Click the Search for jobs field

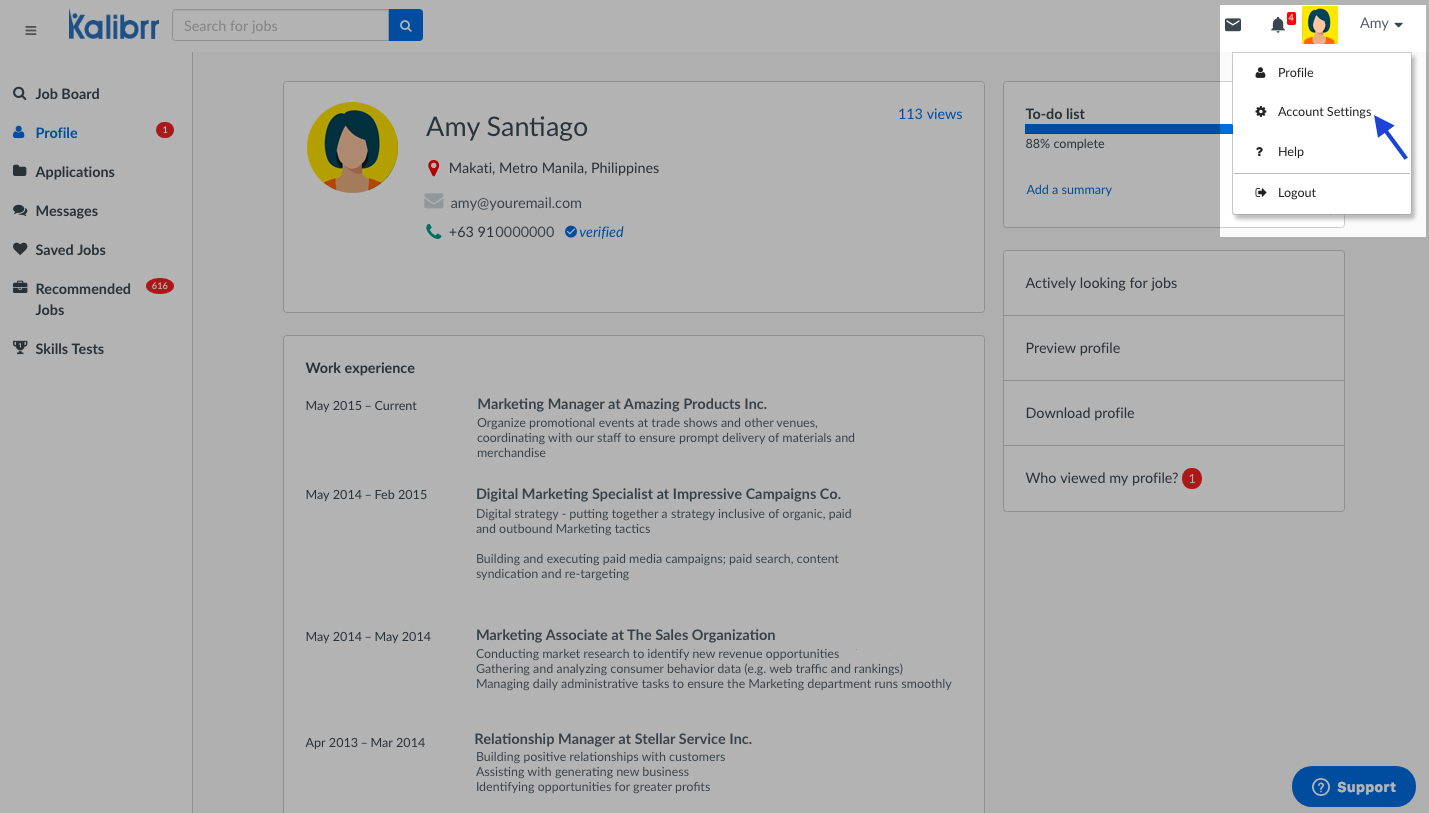click(x=280, y=26)
